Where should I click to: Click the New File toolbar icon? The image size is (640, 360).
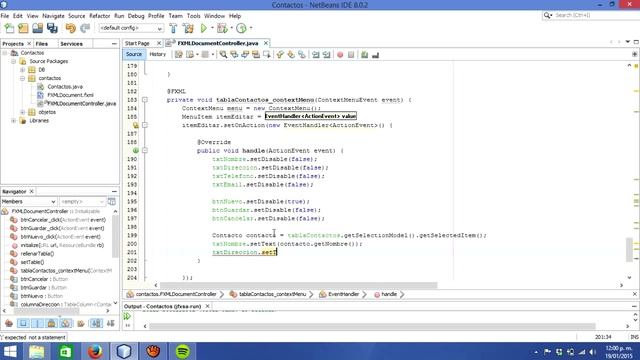(9, 28)
